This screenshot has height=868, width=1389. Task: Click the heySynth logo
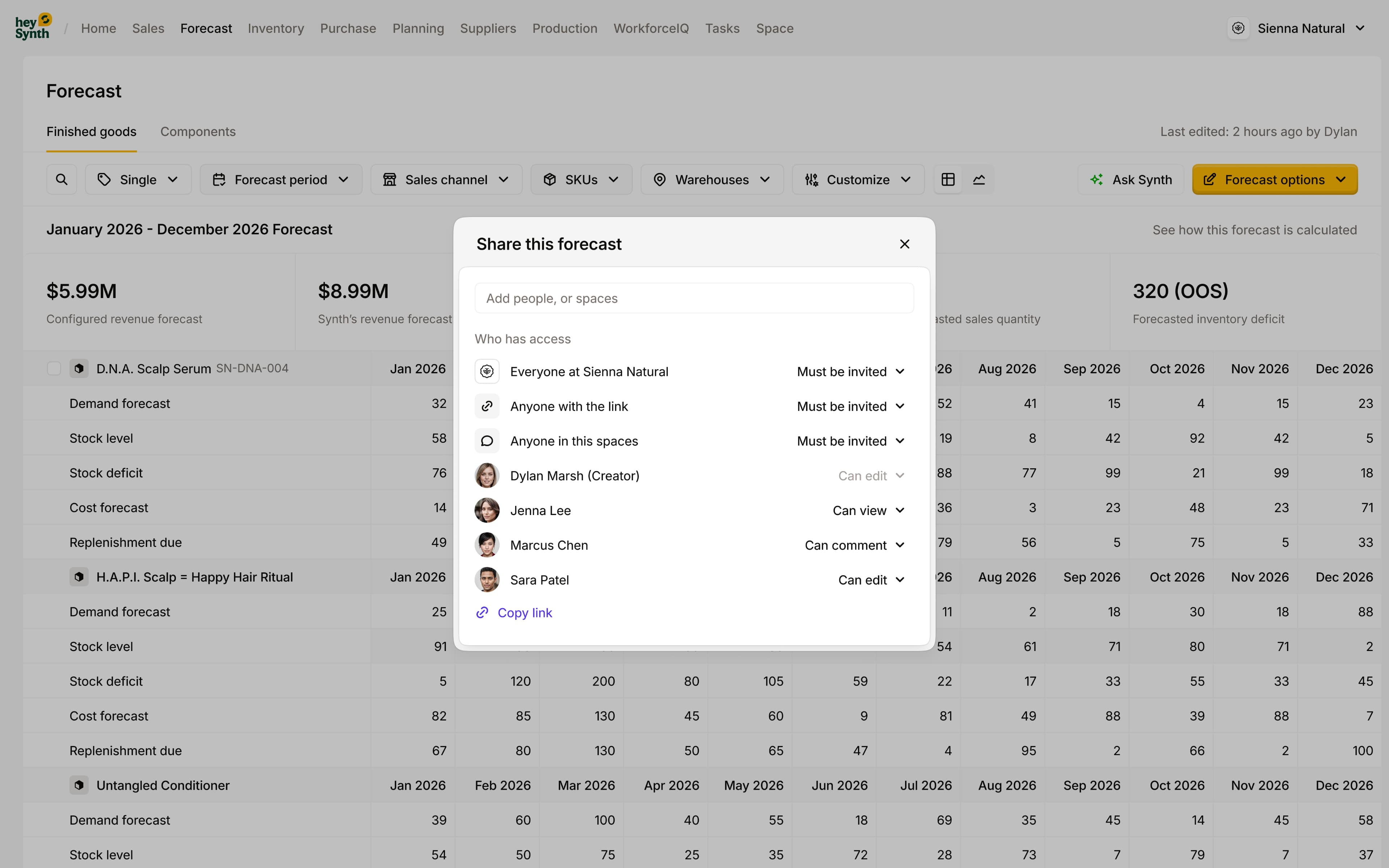(x=33, y=27)
